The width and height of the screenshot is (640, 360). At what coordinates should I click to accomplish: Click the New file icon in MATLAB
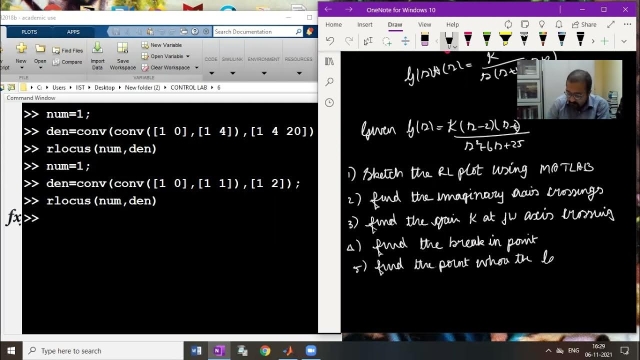coord(21,48)
